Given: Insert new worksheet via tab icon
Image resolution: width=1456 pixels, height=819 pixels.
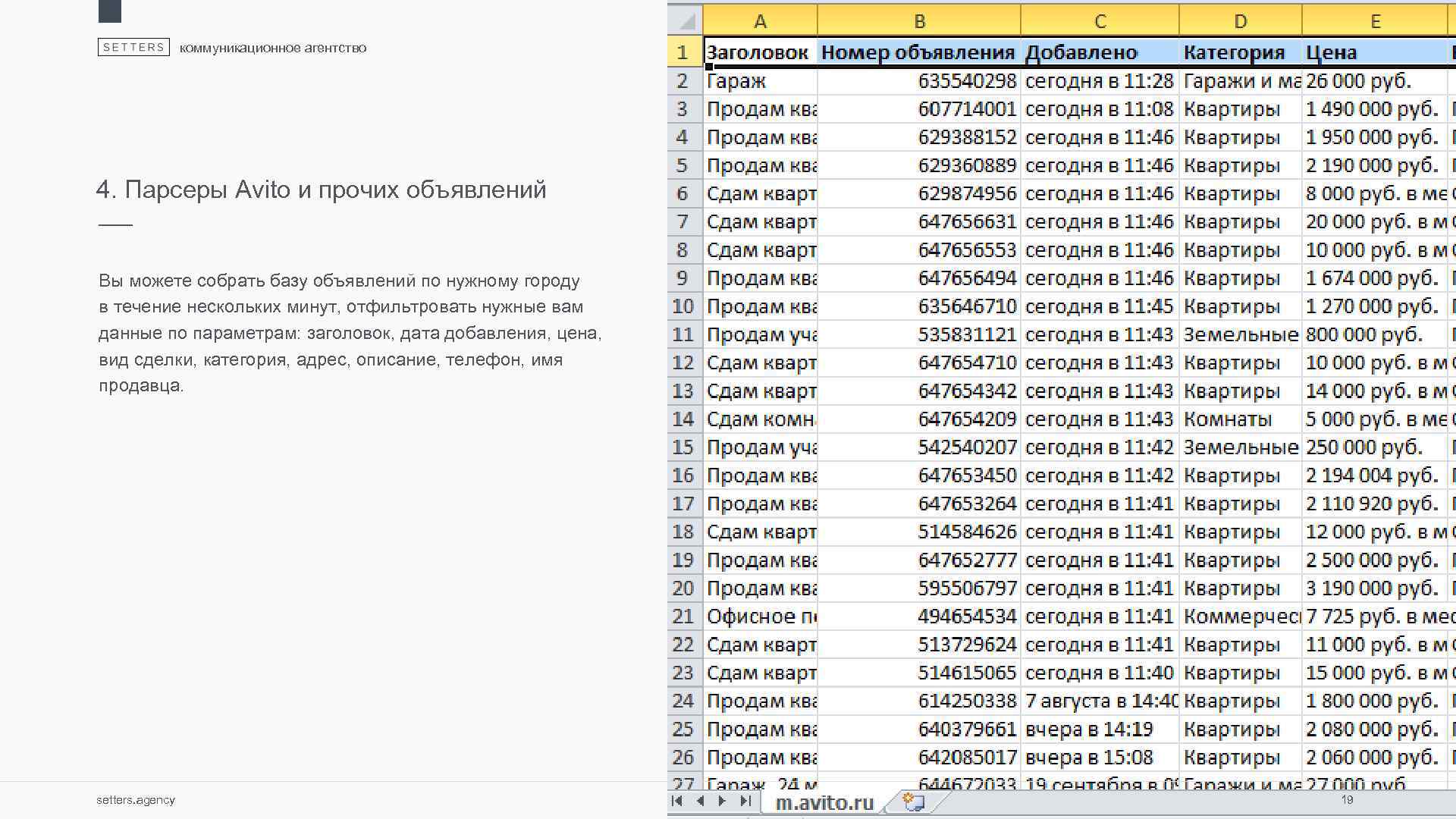Looking at the screenshot, I should click(x=914, y=802).
